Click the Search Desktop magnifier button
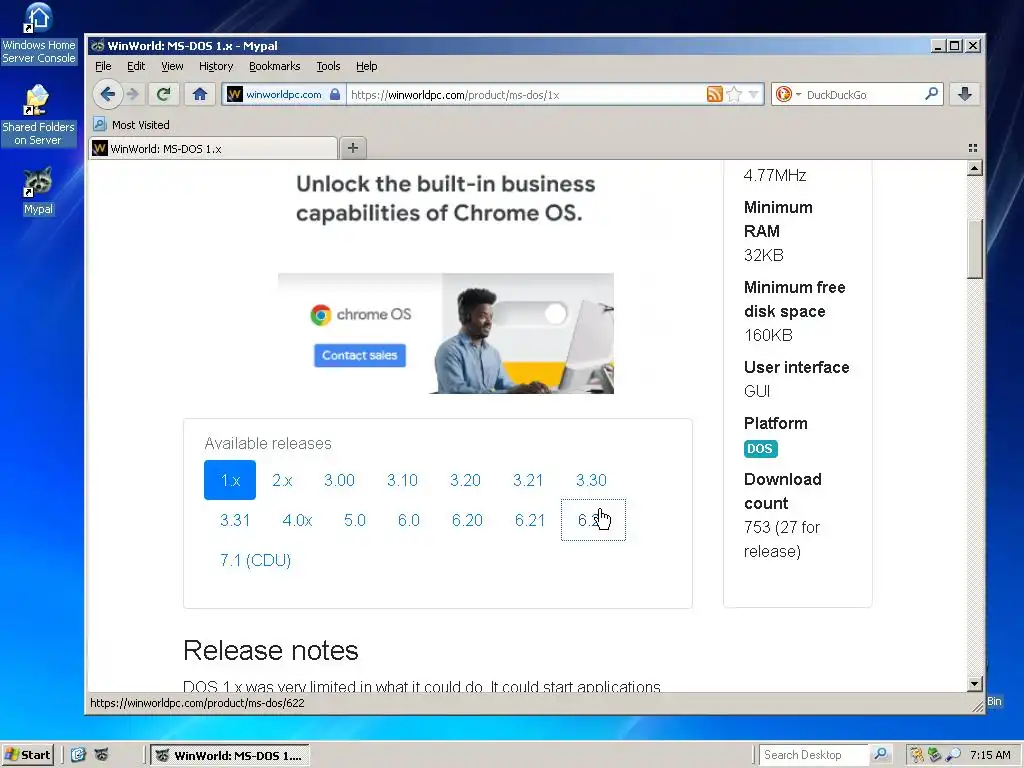 coord(881,754)
